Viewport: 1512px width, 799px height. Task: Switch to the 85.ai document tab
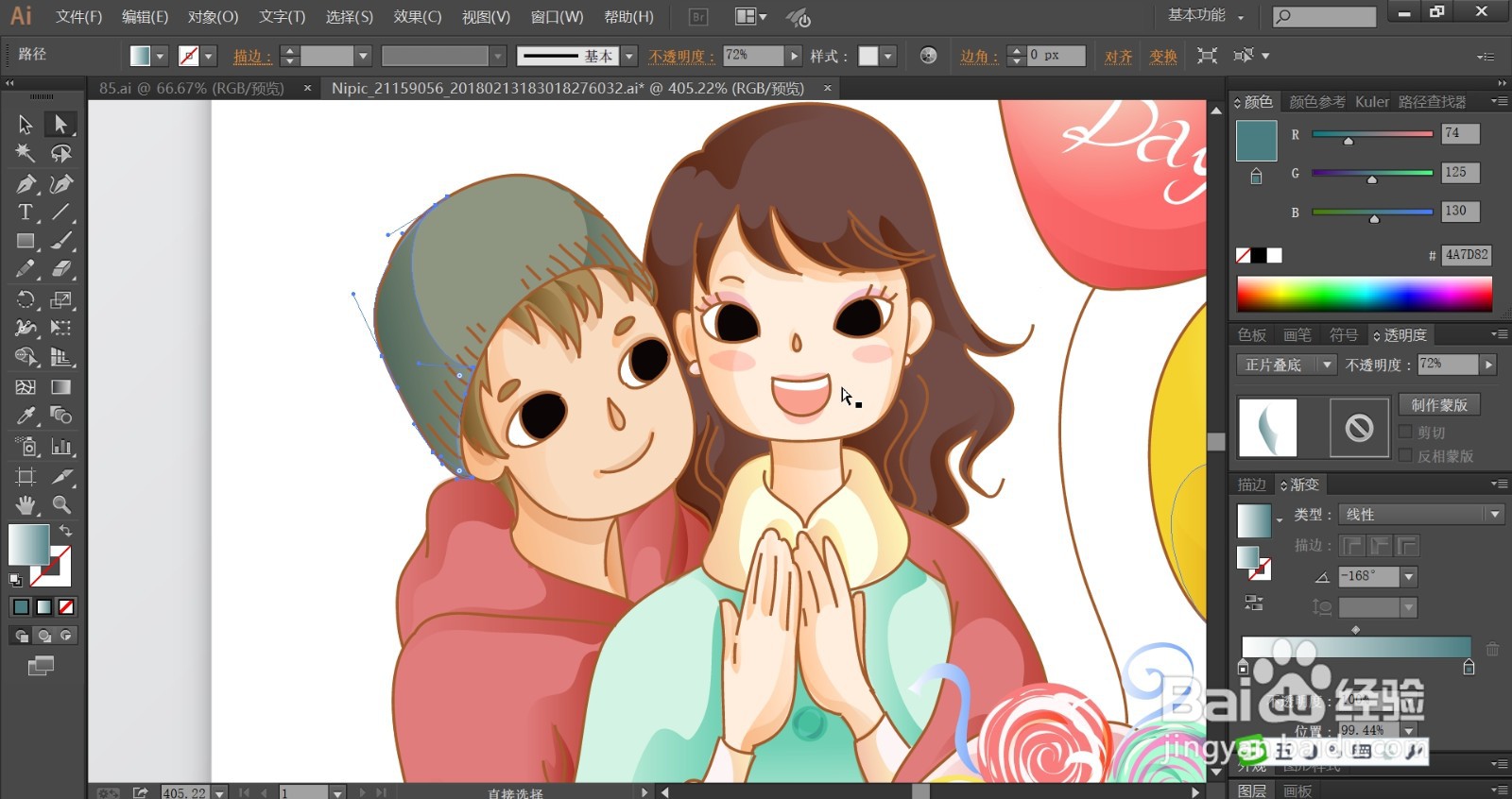click(192, 88)
